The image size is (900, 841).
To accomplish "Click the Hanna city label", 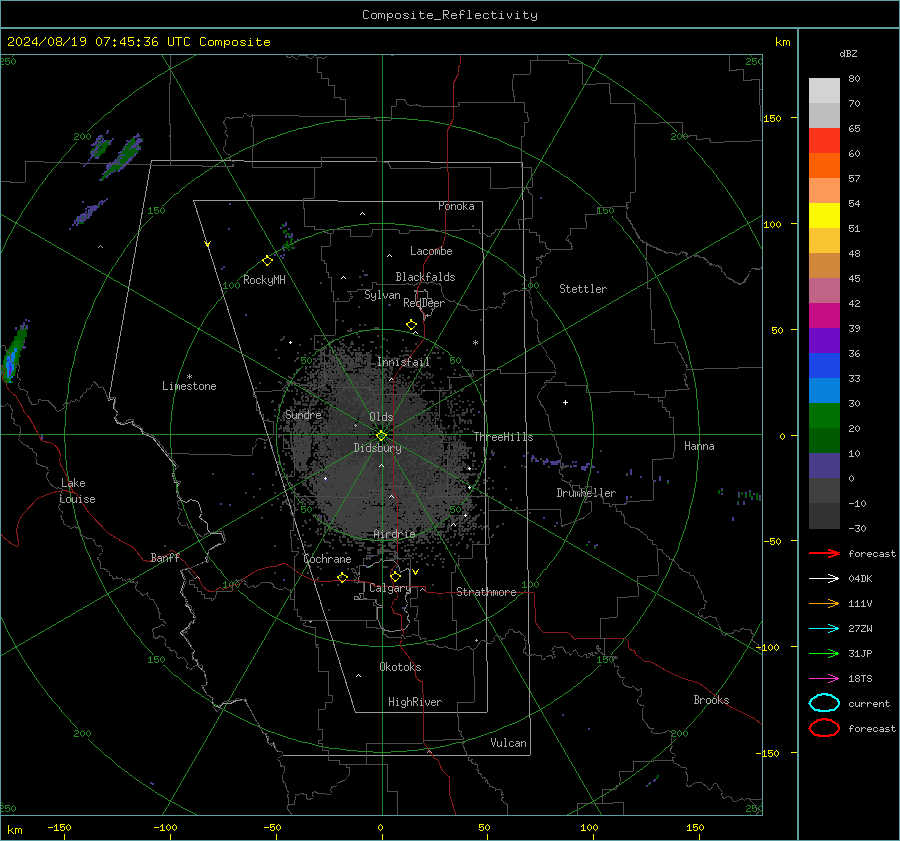I will click(699, 446).
